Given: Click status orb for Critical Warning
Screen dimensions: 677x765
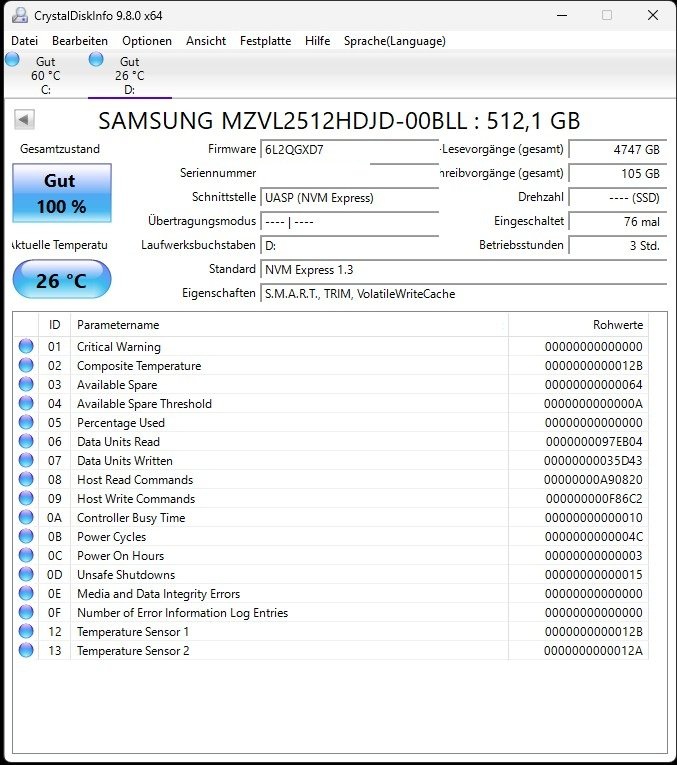Looking at the screenshot, I should (x=26, y=346).
